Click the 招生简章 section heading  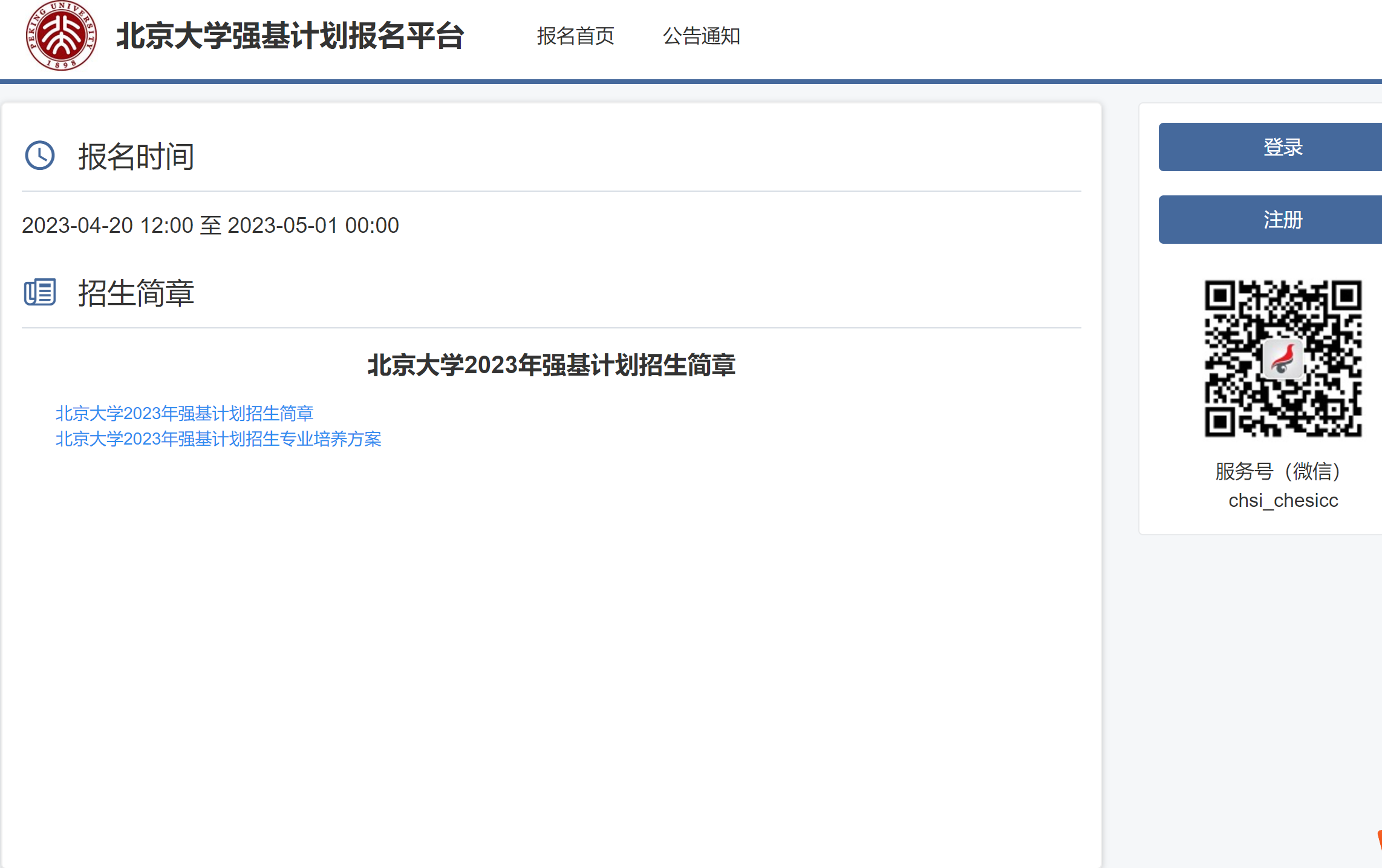[136, 293]
